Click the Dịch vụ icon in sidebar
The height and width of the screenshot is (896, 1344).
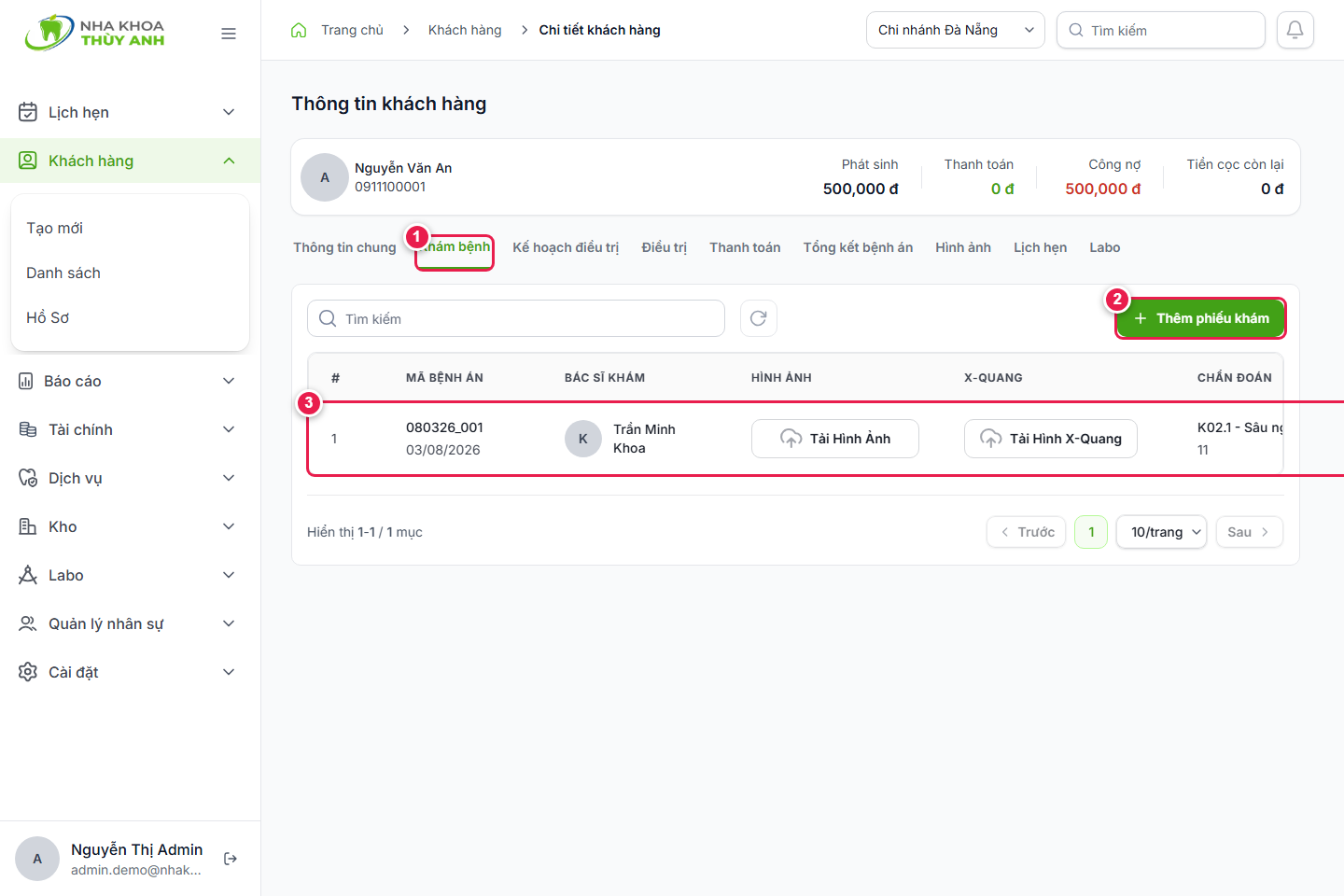(x=28, y=478)
